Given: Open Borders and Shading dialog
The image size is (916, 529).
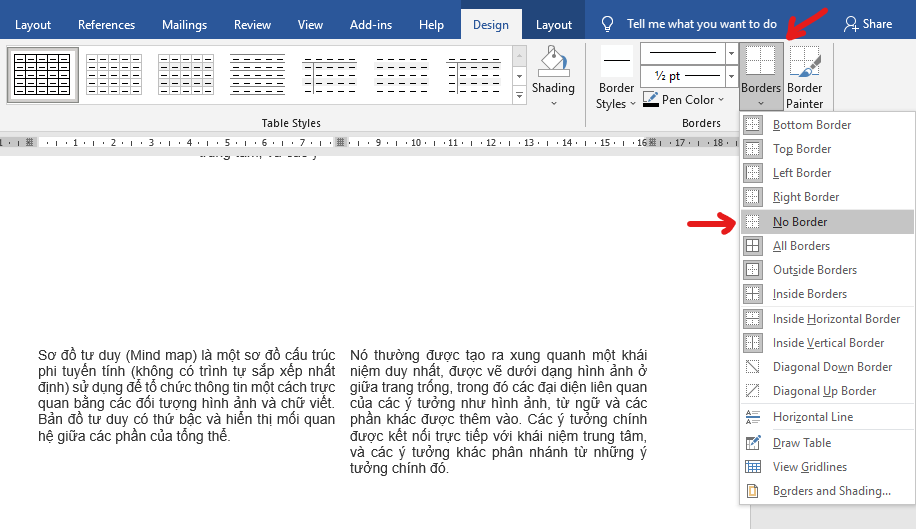Looking at the screenshot, I should pos(831,491).
